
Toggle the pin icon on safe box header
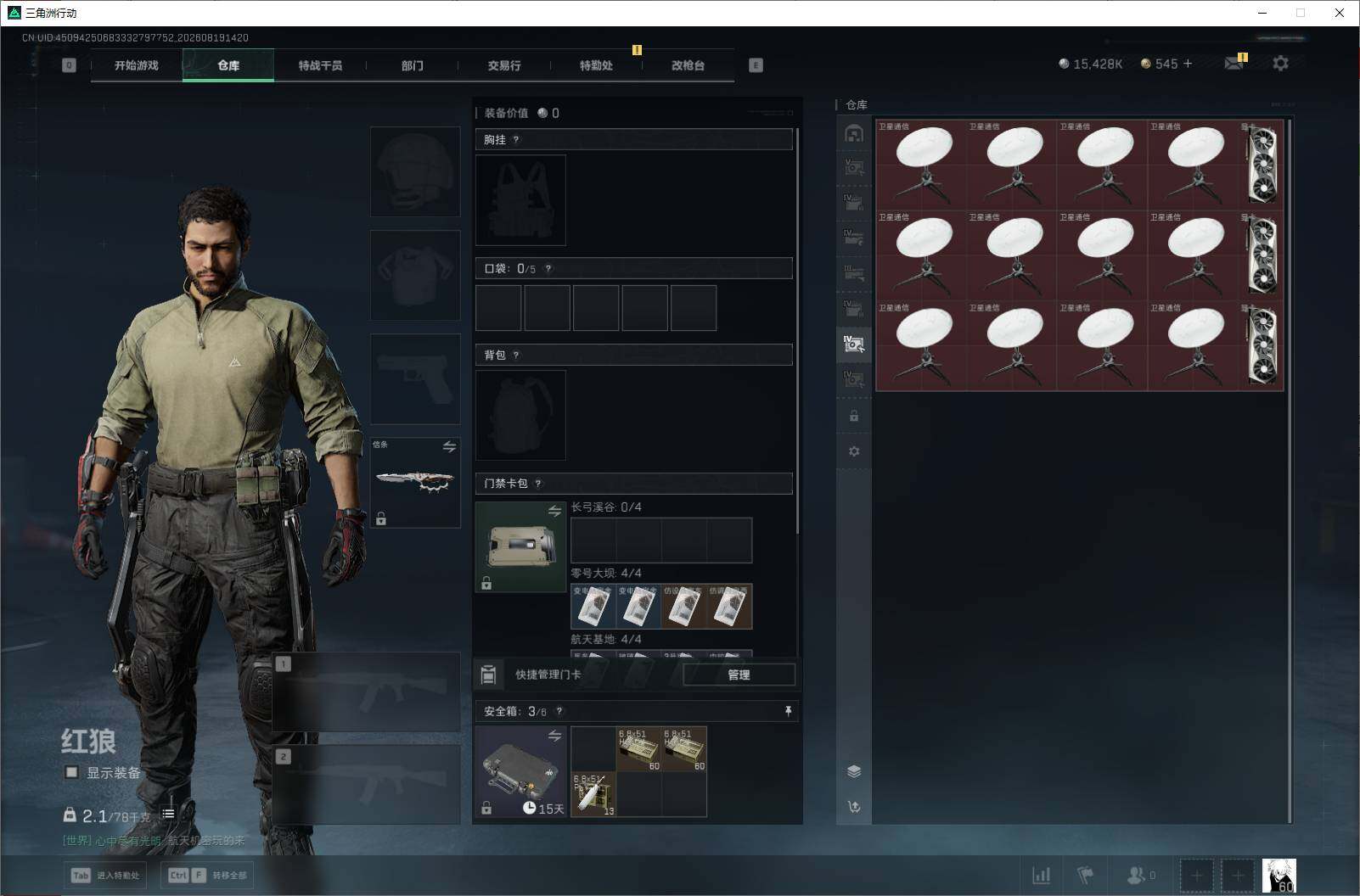(788, 711)
